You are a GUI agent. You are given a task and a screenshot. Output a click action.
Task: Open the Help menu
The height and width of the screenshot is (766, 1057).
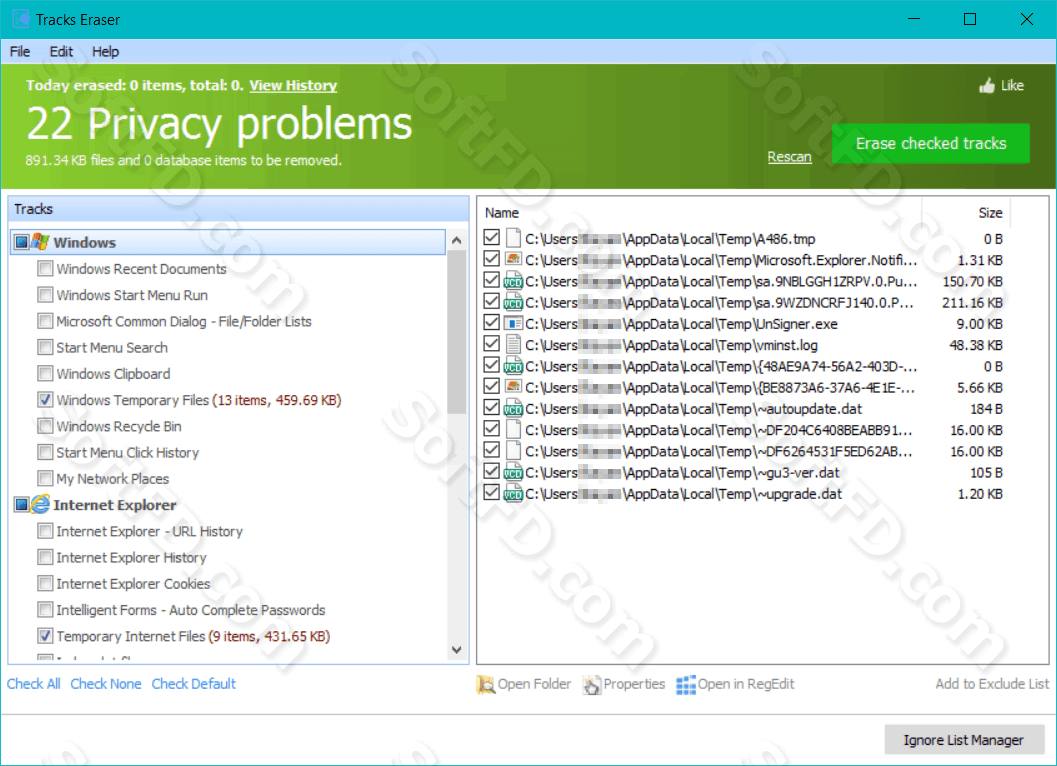click(x=105, y=52)
